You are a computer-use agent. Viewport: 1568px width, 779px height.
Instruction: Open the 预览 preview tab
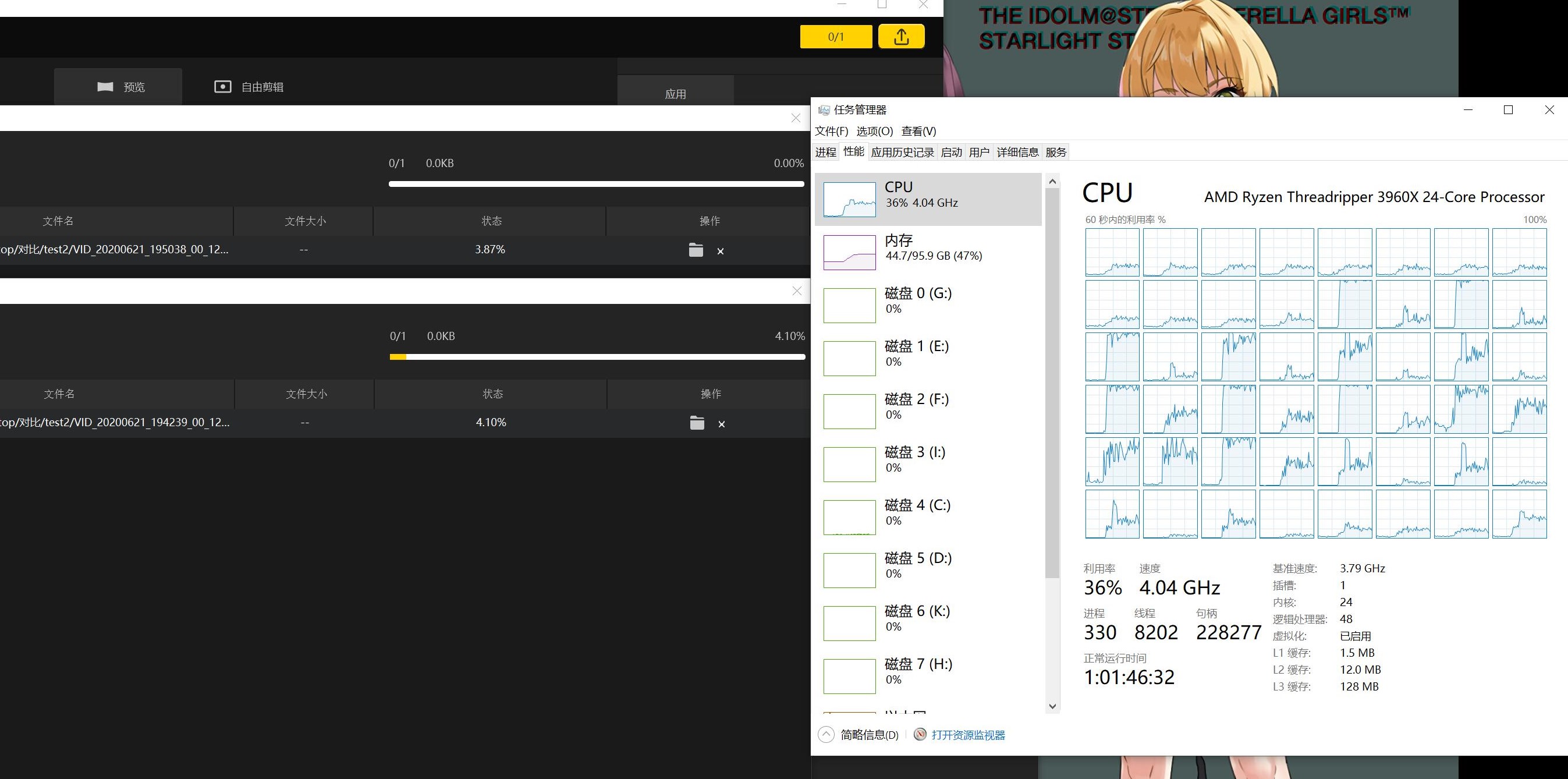[x=118, y=87]
